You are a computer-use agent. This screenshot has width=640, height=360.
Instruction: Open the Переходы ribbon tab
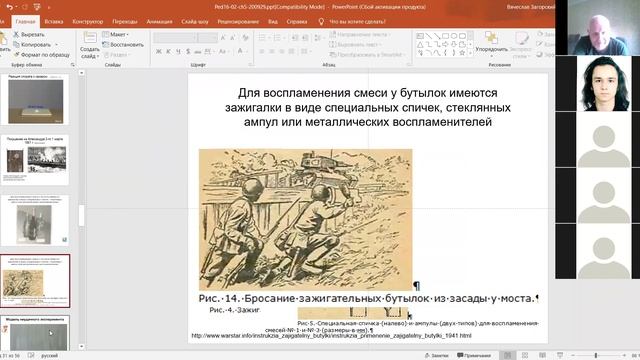[125, 22]
